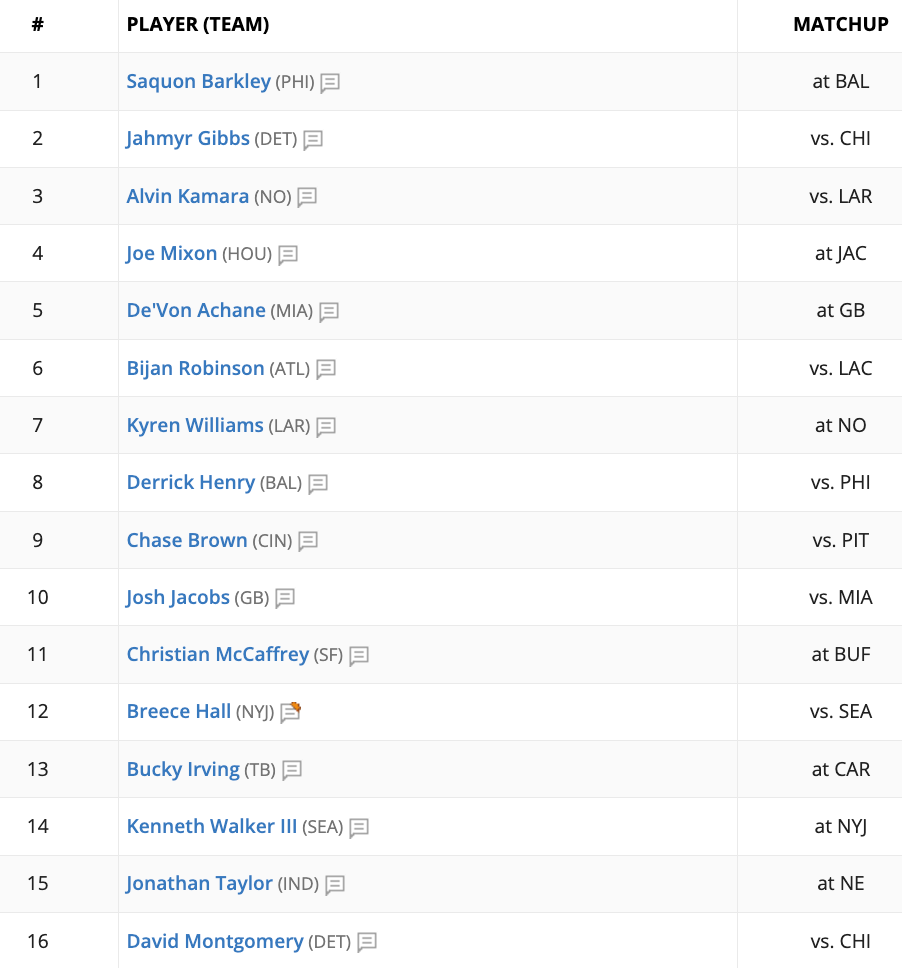Click note icon next to Christian McCaffrey
The image size is (902, 968).
point(359,656)
